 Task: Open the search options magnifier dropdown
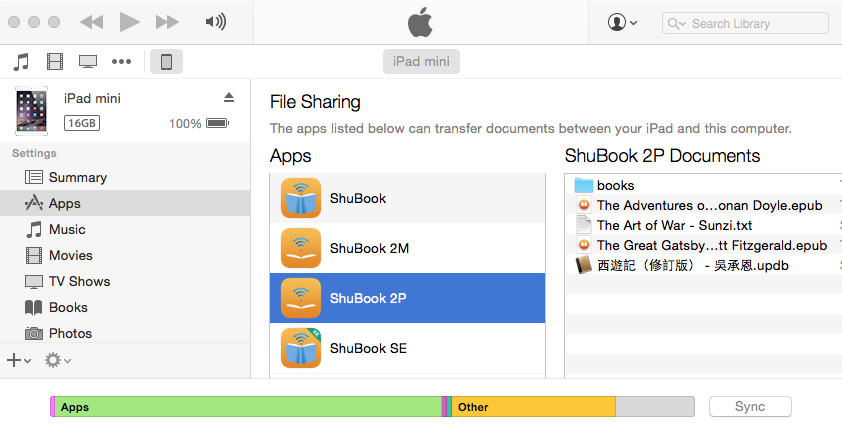(677, 24)
